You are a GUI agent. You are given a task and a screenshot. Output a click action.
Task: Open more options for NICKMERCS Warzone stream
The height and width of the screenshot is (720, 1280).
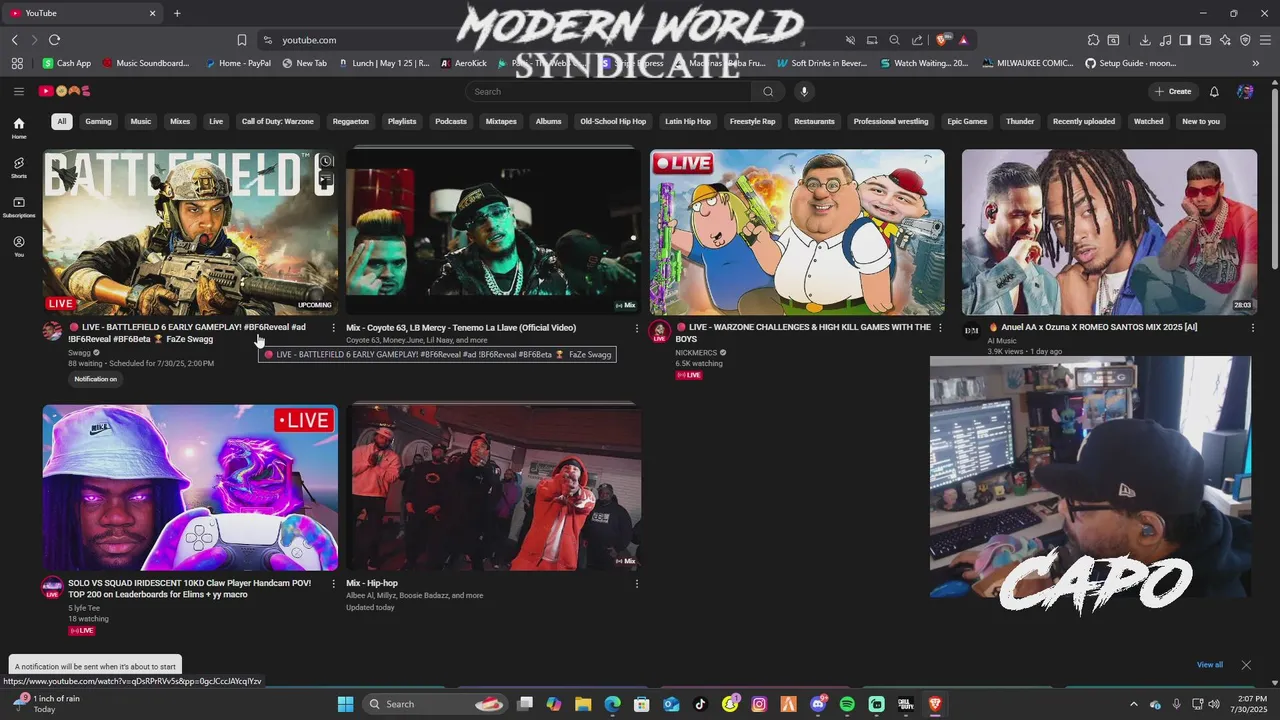[x=940, y=328]
